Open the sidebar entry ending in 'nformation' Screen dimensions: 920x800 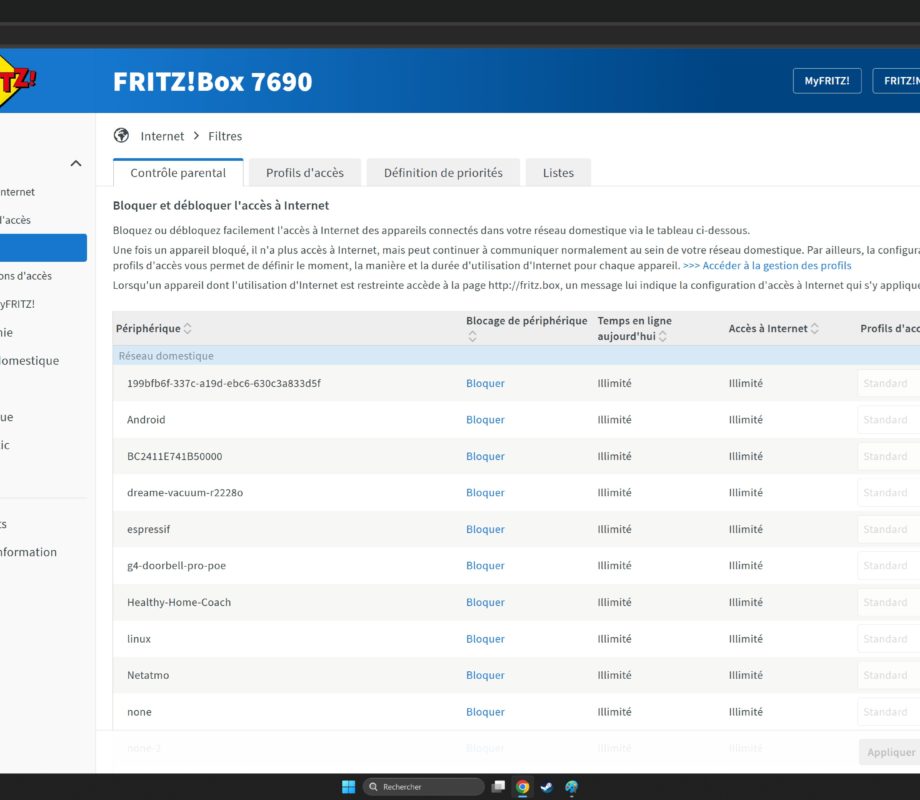click(28, 552)
